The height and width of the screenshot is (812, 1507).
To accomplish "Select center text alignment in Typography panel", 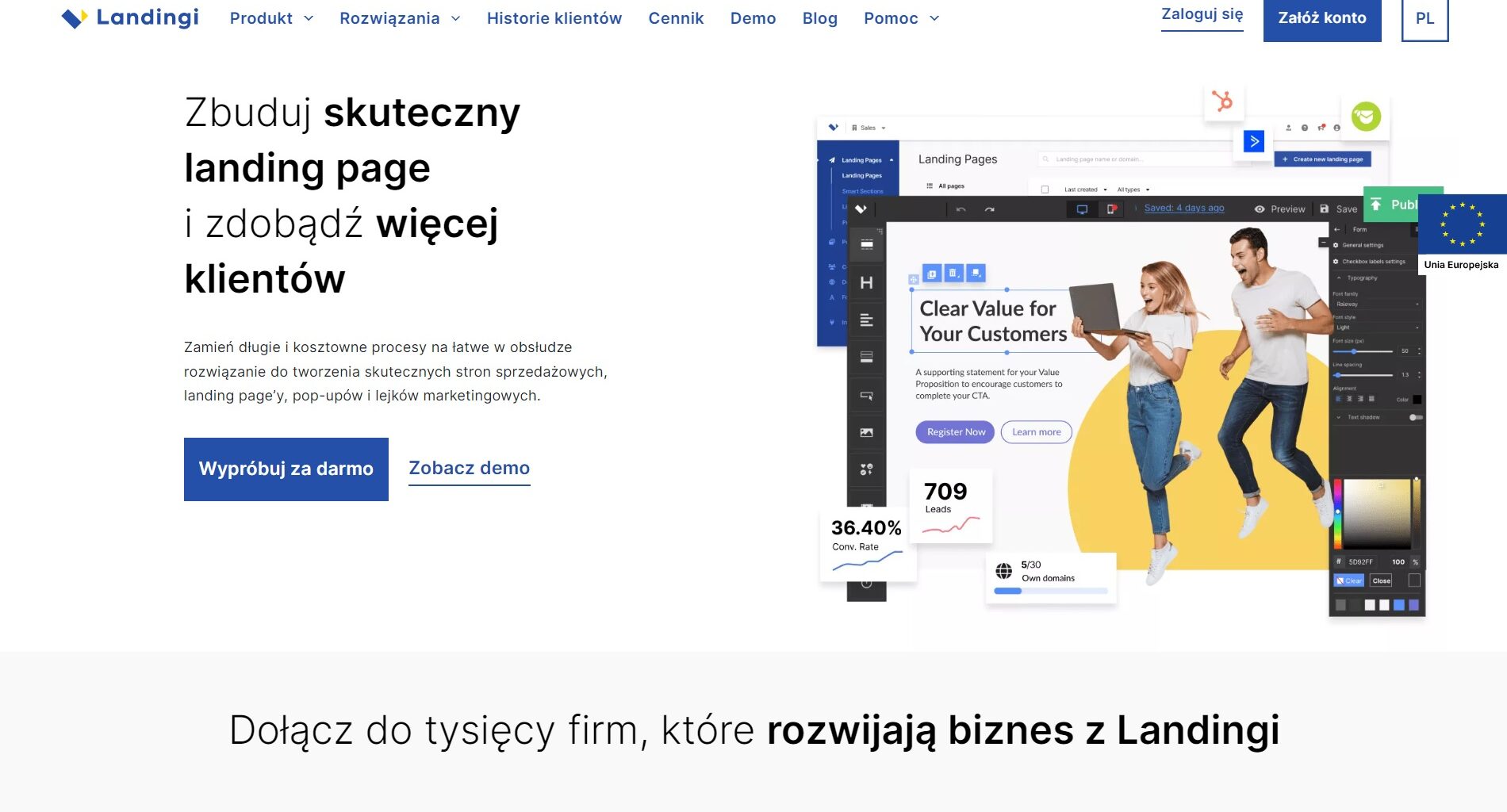I will 1348,397.
